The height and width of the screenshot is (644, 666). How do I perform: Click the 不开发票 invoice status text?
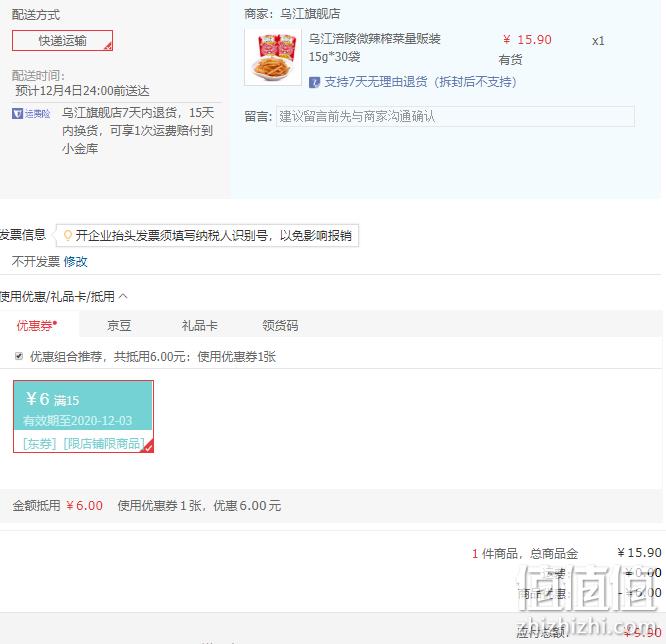click(x=36, y=262)
